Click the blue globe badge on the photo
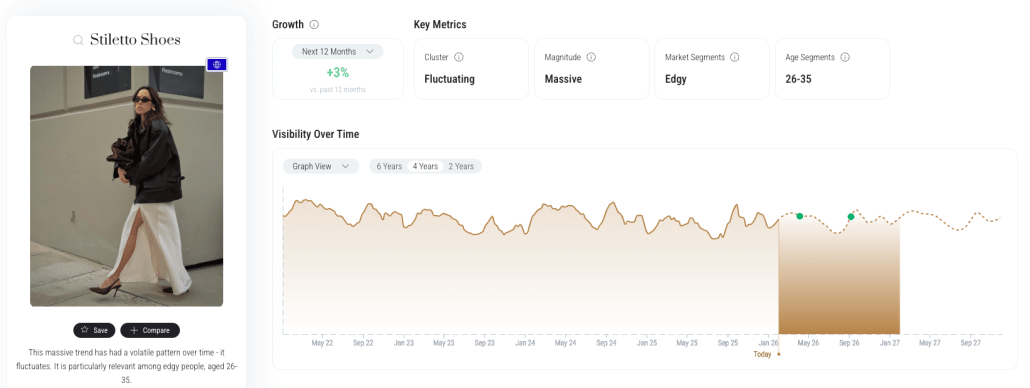Screen dimensions: 1030x388 (x=217, y=64)
